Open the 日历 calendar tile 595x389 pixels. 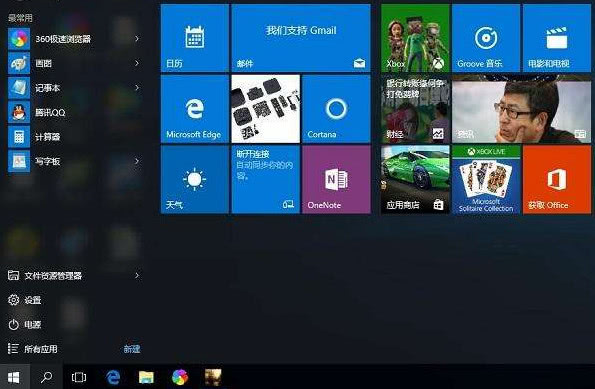(195, 38)
